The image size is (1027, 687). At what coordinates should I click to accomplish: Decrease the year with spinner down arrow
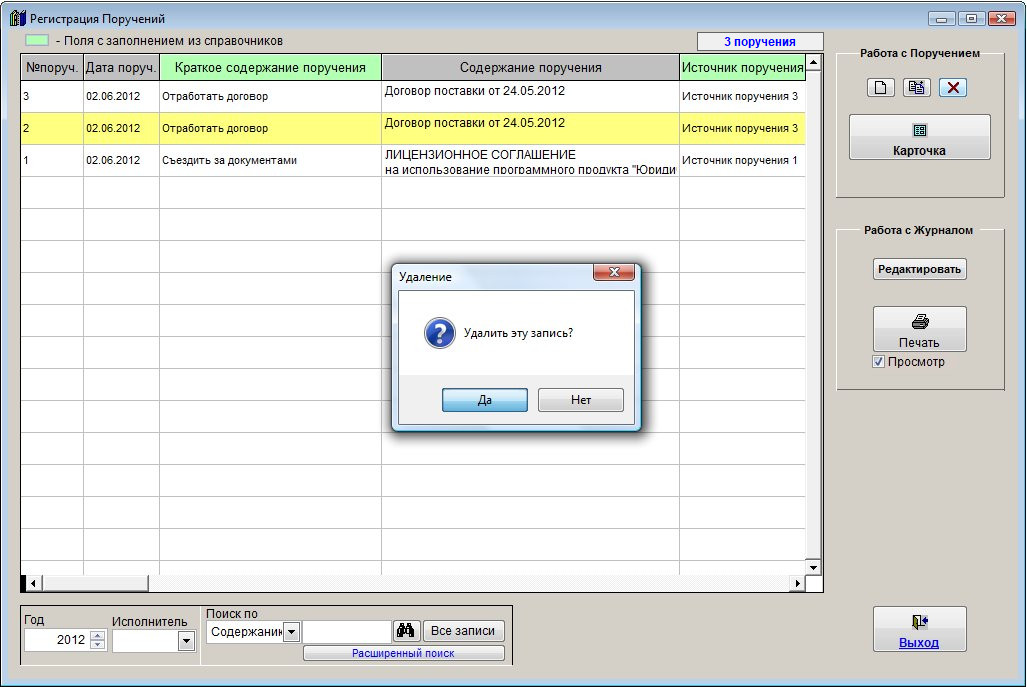pos(98,644)
